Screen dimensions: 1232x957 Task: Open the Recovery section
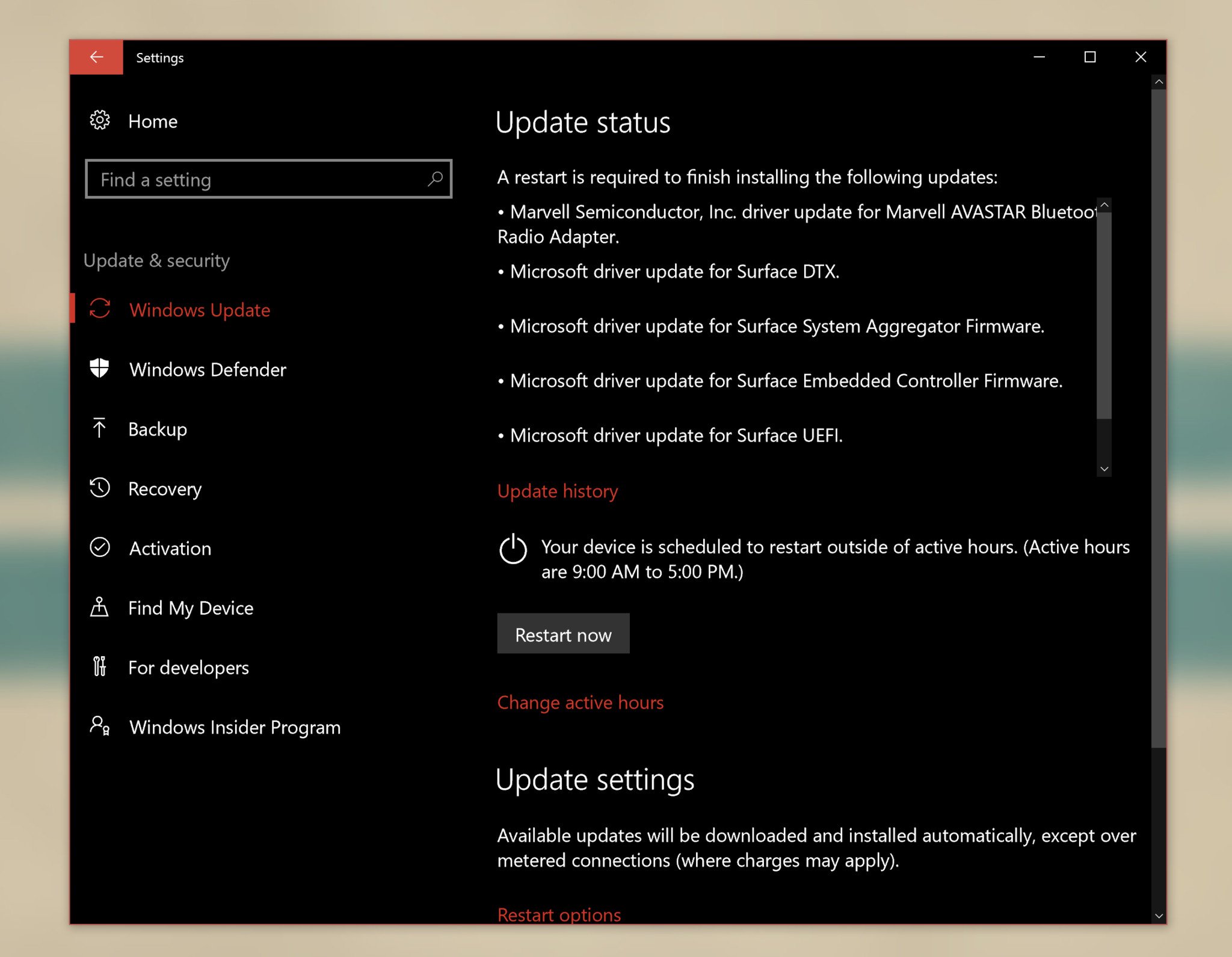(165, 489)
